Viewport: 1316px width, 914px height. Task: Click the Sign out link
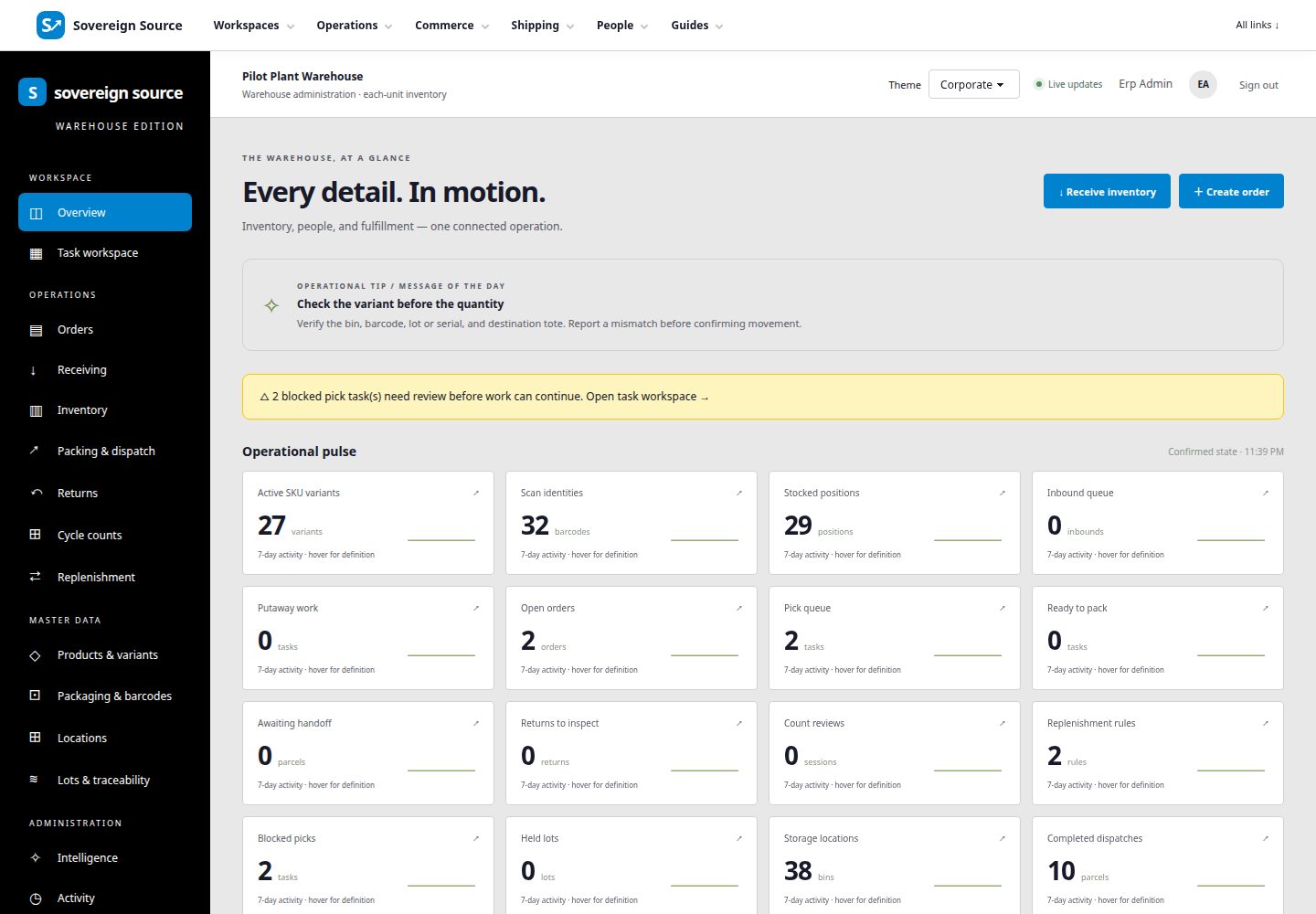pyautogui.click(x=1258, y=85)
